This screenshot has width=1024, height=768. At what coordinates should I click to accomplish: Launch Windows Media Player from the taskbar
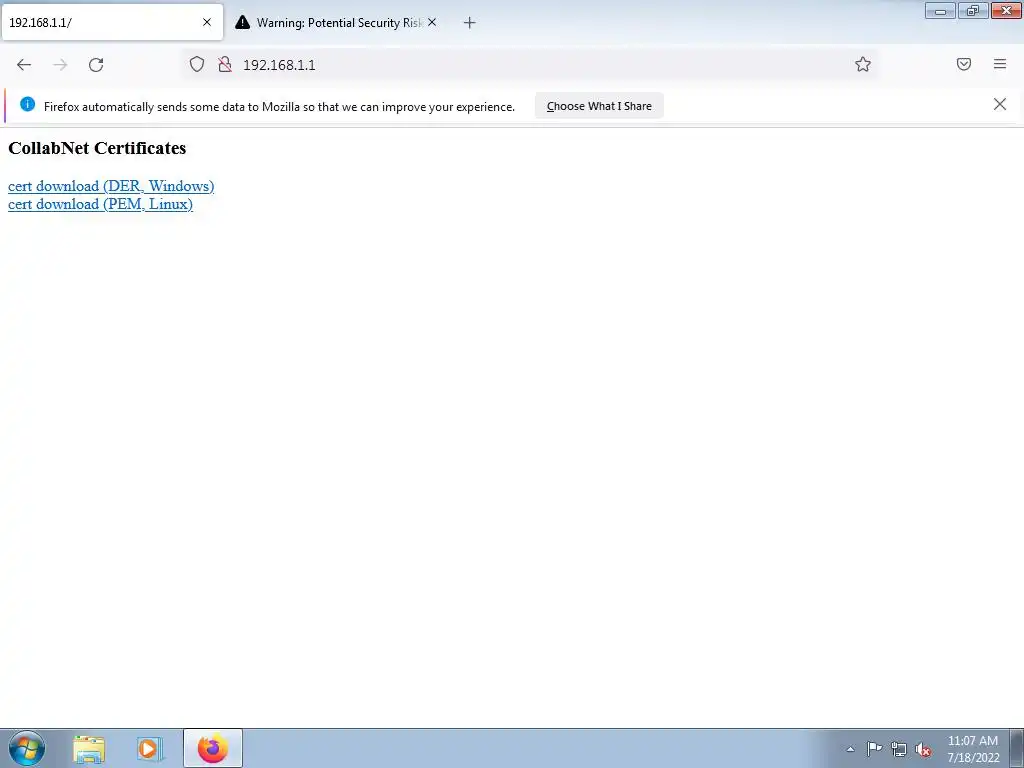pos(150,748)
